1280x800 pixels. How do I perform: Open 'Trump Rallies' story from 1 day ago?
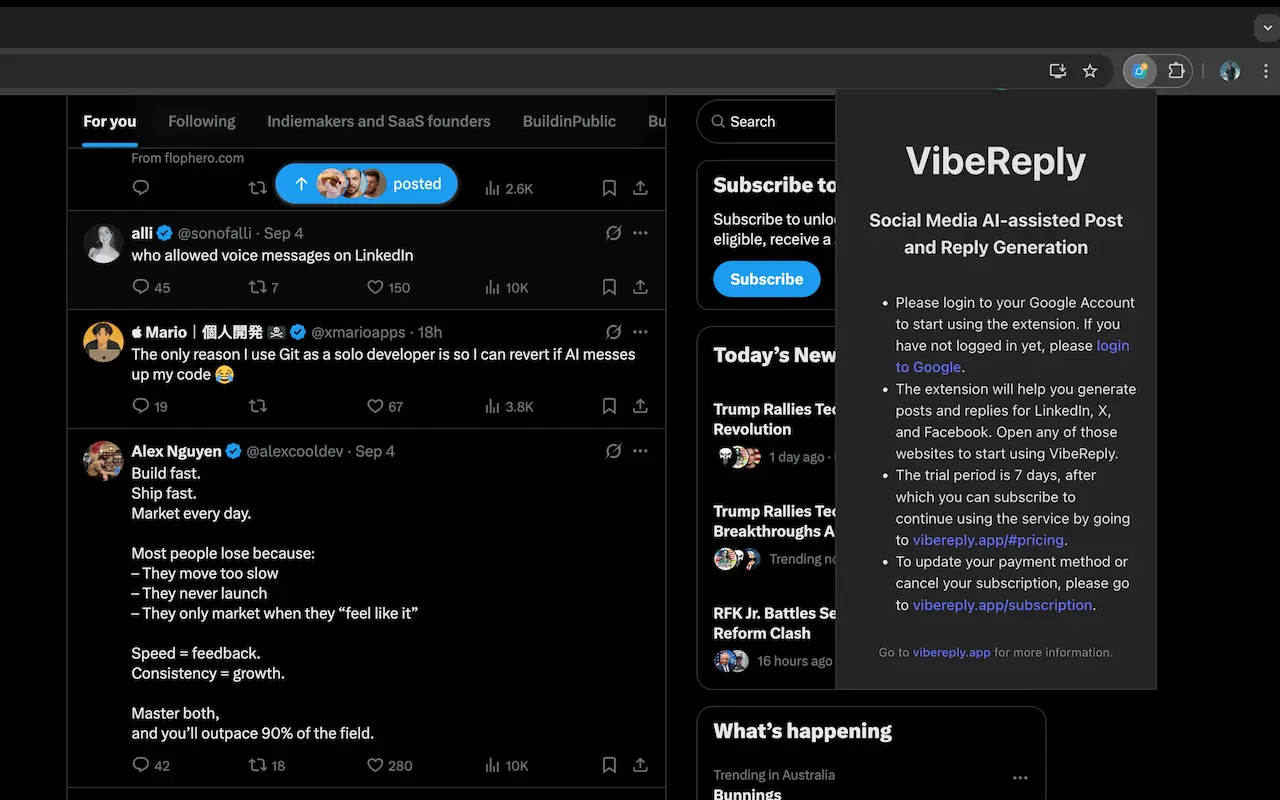775,419
